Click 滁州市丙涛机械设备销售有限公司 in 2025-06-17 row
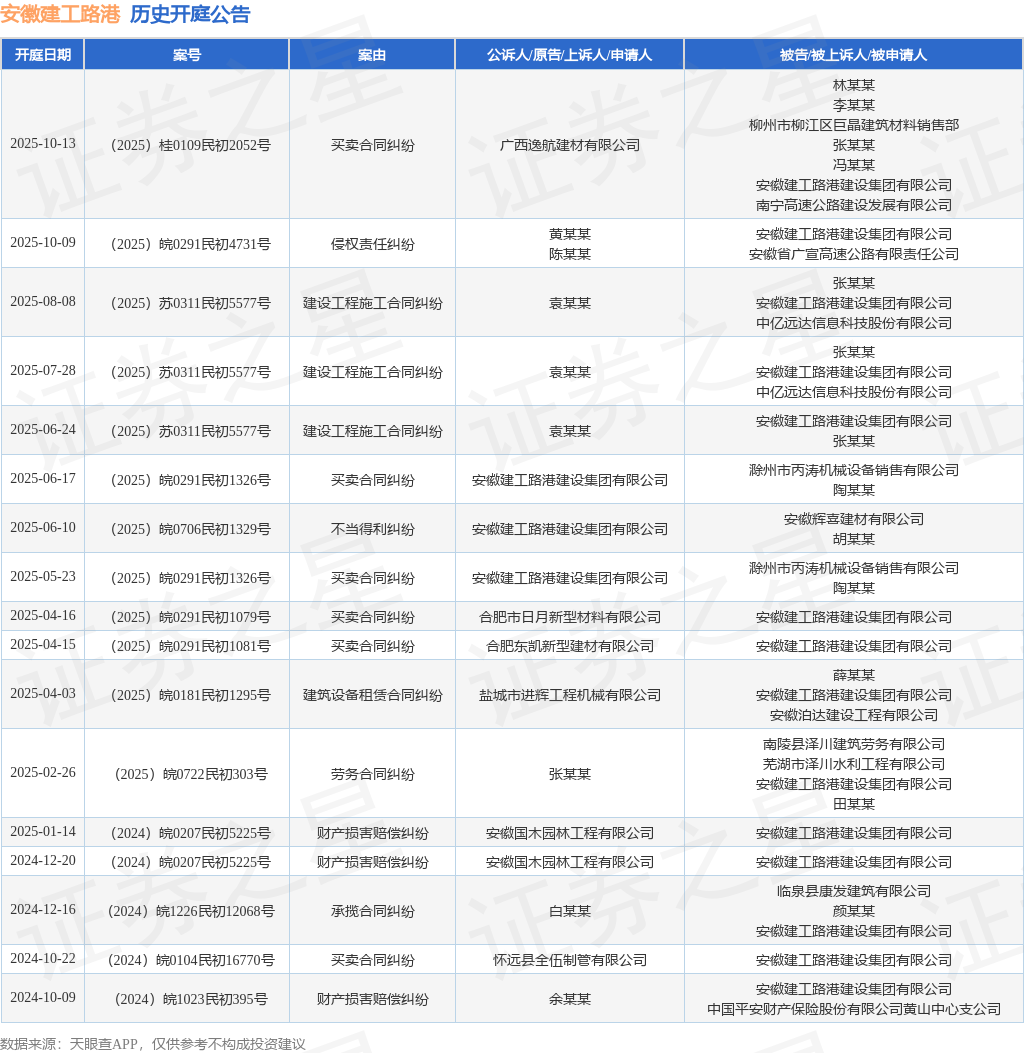The height and width of the screenshot is (1053, 1024). pos(853,470)
